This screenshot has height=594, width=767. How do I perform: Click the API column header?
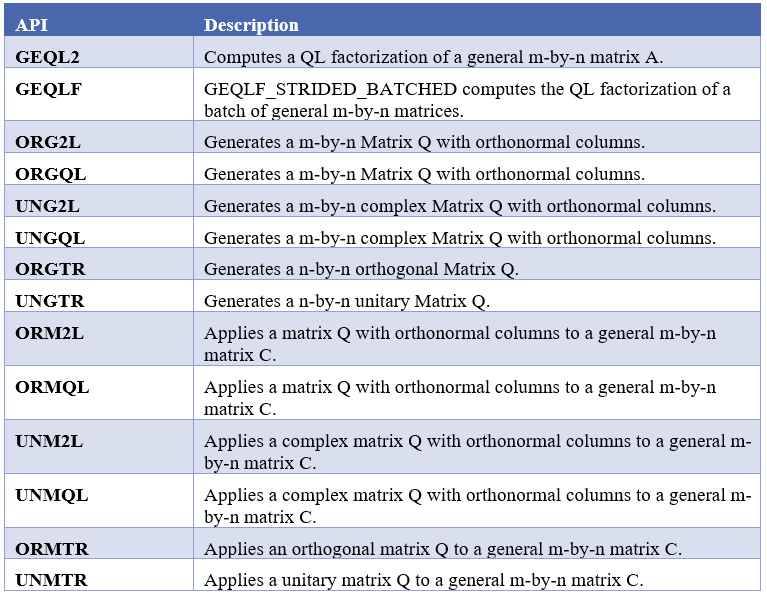pos(32,25)
